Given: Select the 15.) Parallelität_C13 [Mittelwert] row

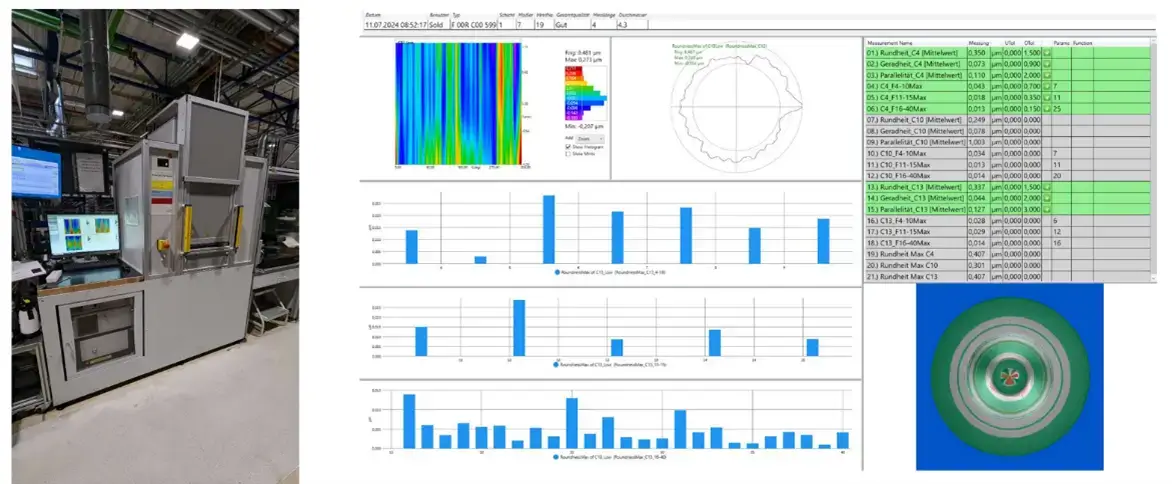Looking at the screenshot, I should [1010, 209].
